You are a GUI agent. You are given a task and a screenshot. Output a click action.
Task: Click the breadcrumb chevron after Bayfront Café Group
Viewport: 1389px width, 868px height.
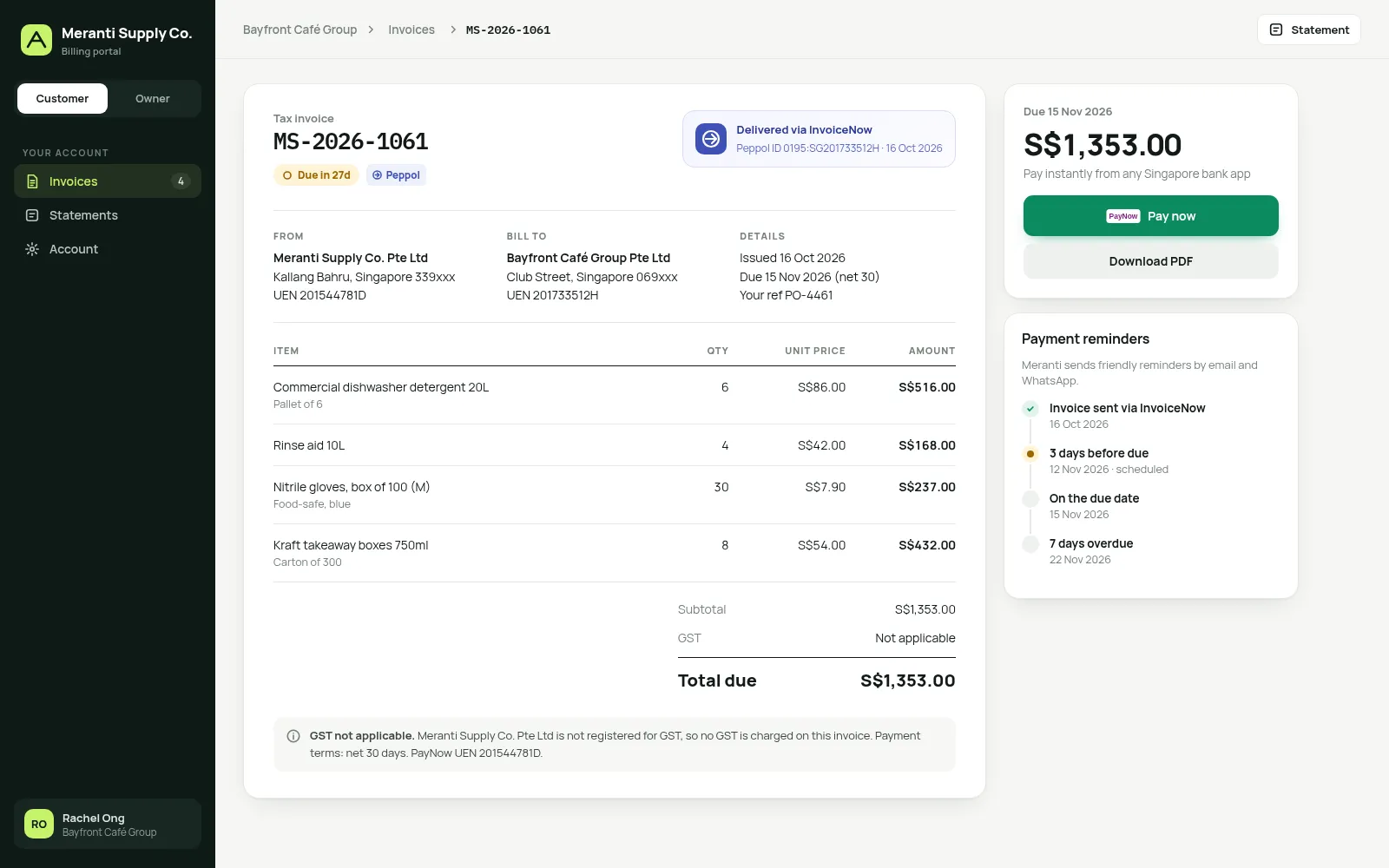[x=371, y=30]
